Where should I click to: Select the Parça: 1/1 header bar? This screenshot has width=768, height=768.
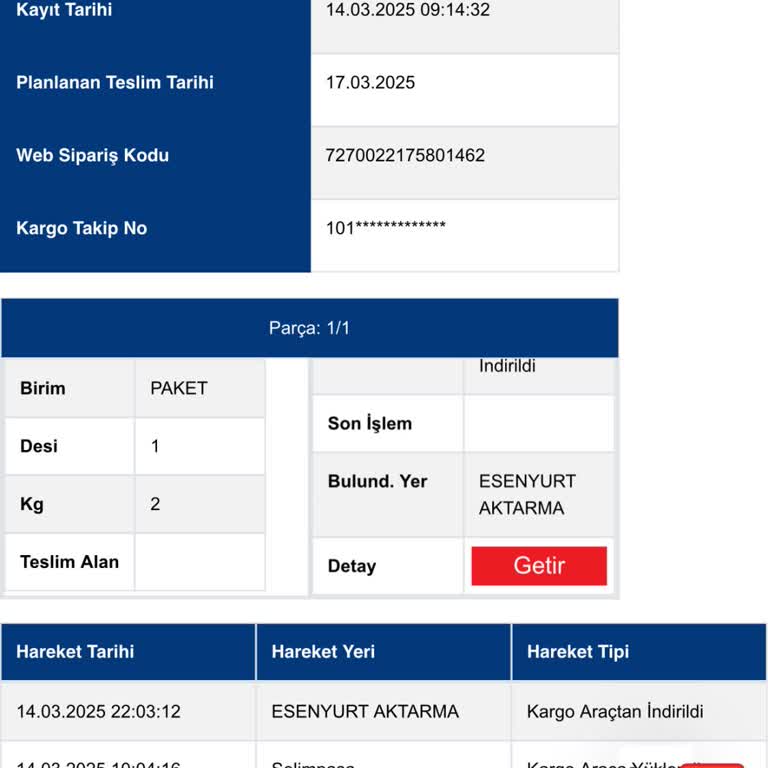tap(310, 328)
